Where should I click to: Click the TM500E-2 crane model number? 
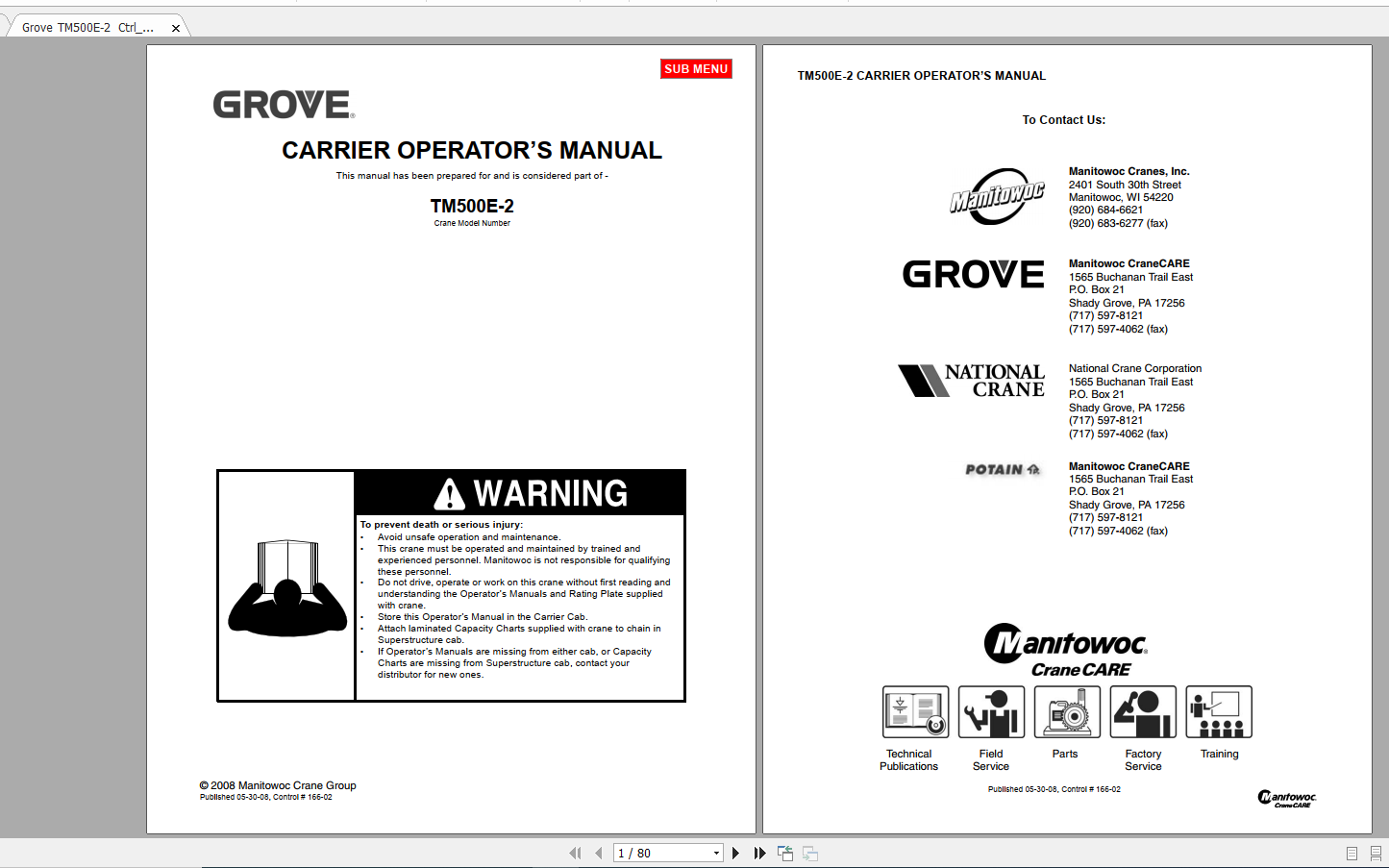click(x=472, y=206)
